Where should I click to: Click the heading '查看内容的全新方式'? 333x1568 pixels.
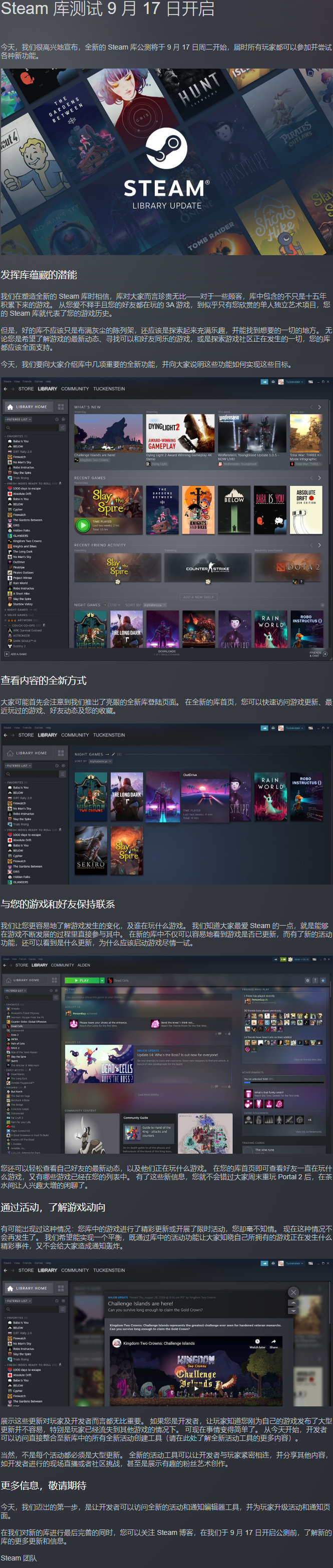[44, 680]
